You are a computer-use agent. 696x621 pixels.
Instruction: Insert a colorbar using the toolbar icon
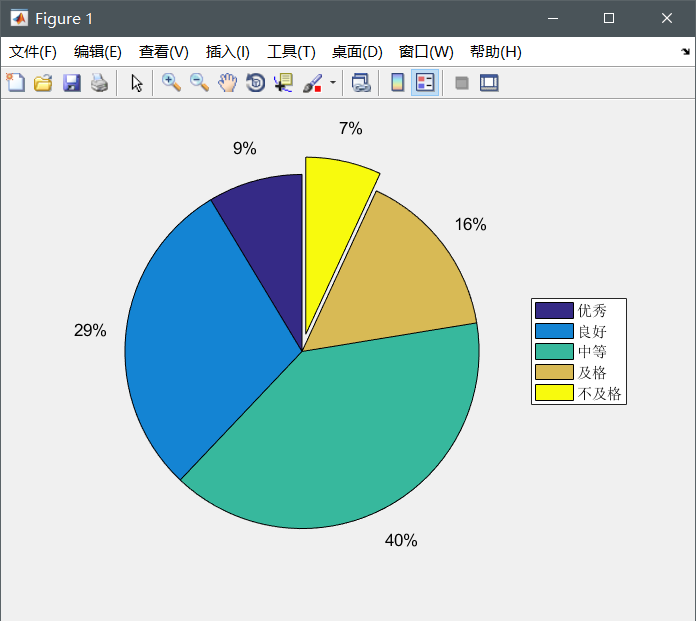coord(397,83)
